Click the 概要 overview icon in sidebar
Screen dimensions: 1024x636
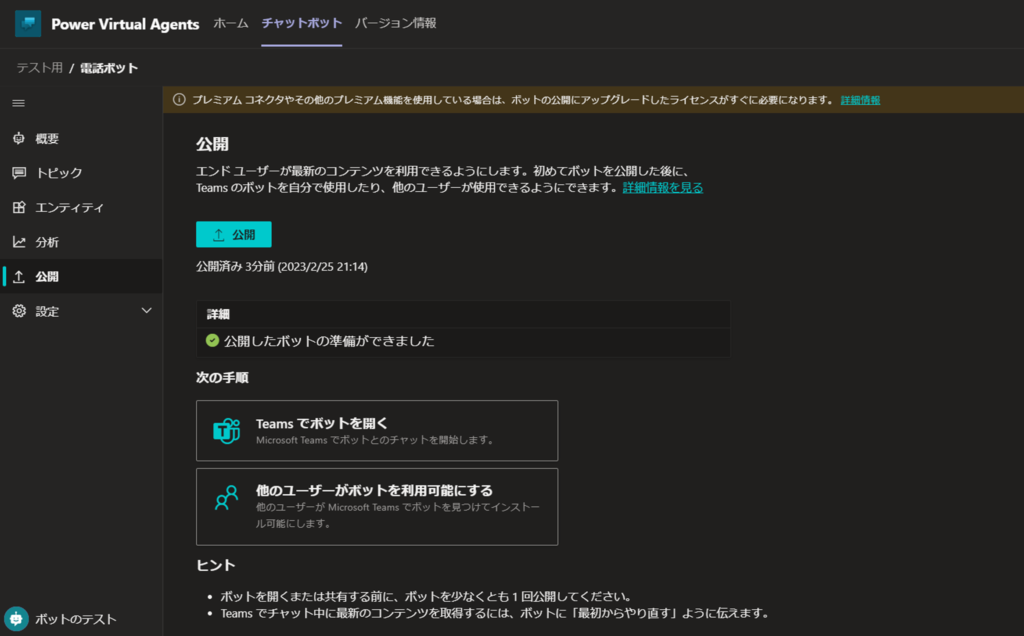[x=19, y=138]
